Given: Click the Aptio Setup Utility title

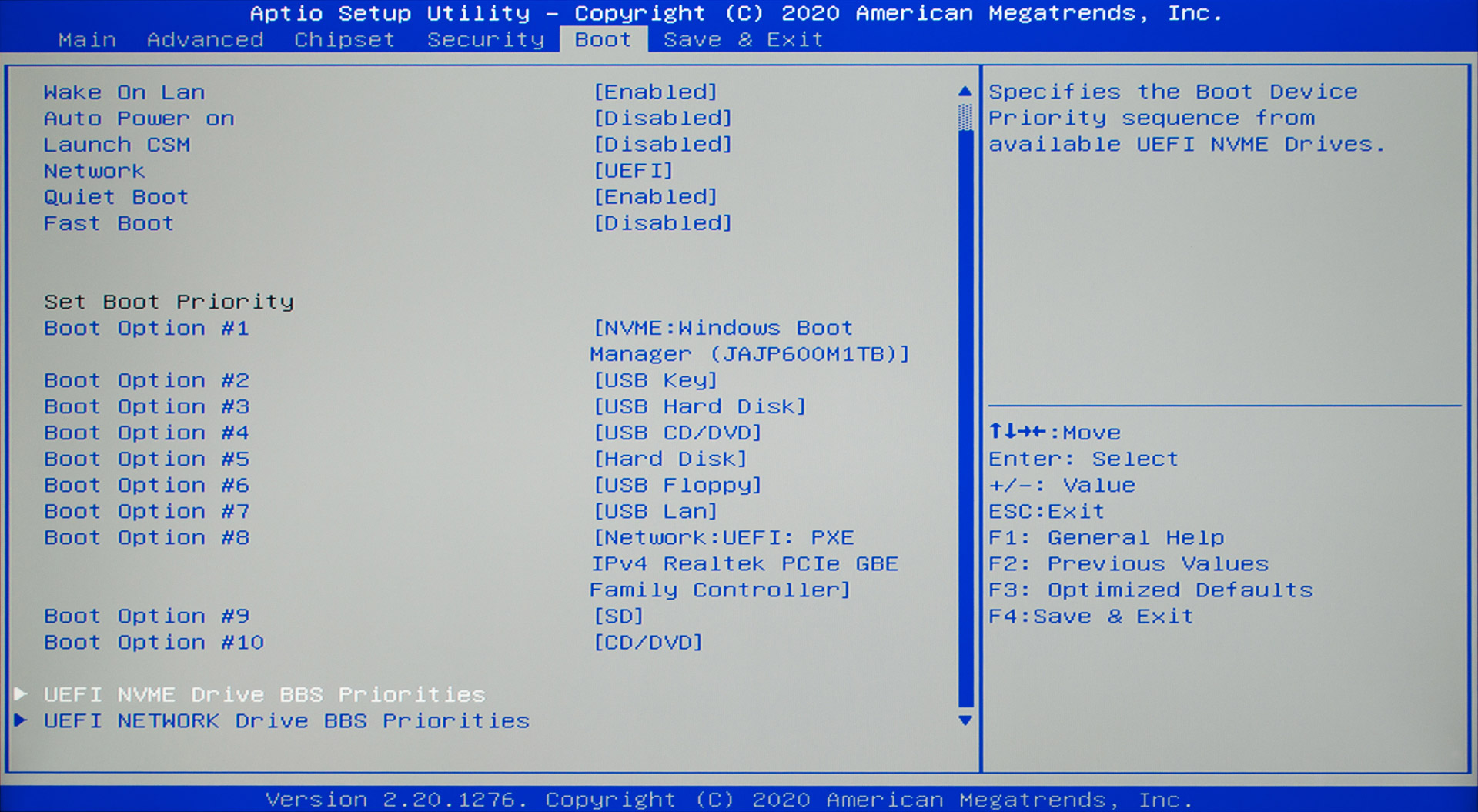Looking at the screenshot, I should 736,13.
